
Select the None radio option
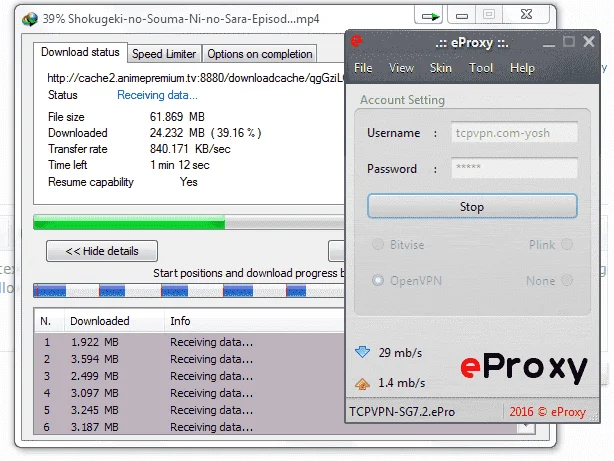pyautogui.click(x=567, y=280)
